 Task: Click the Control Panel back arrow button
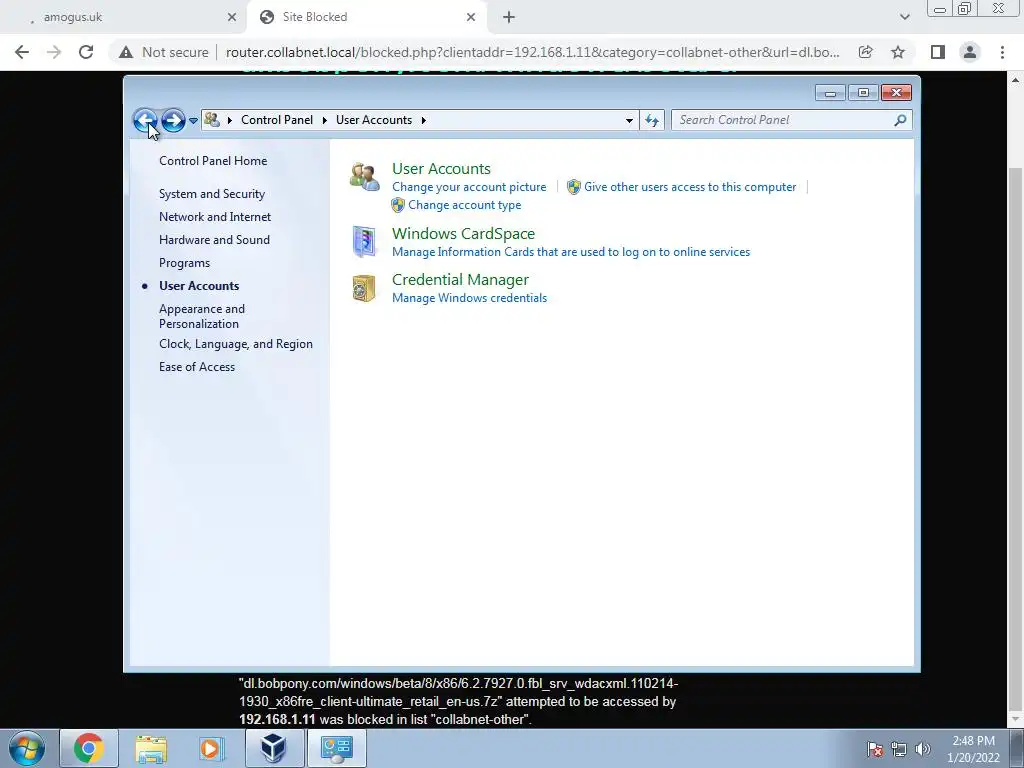point(145,120)
